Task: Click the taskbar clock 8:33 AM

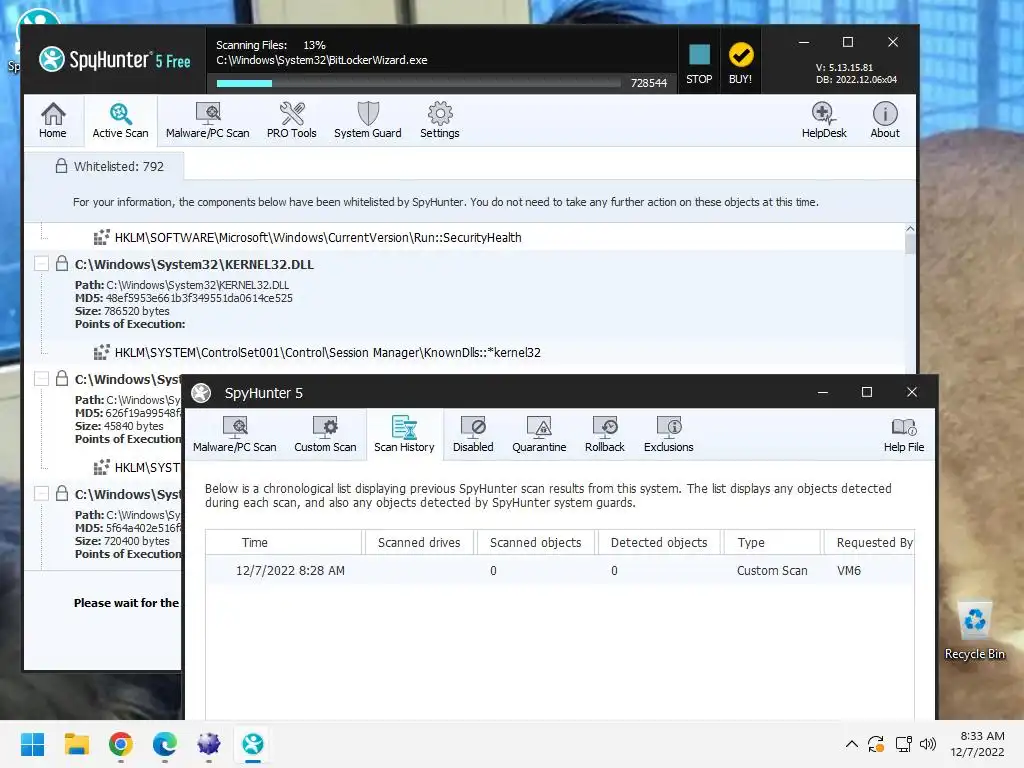Action: click(982, 736)
